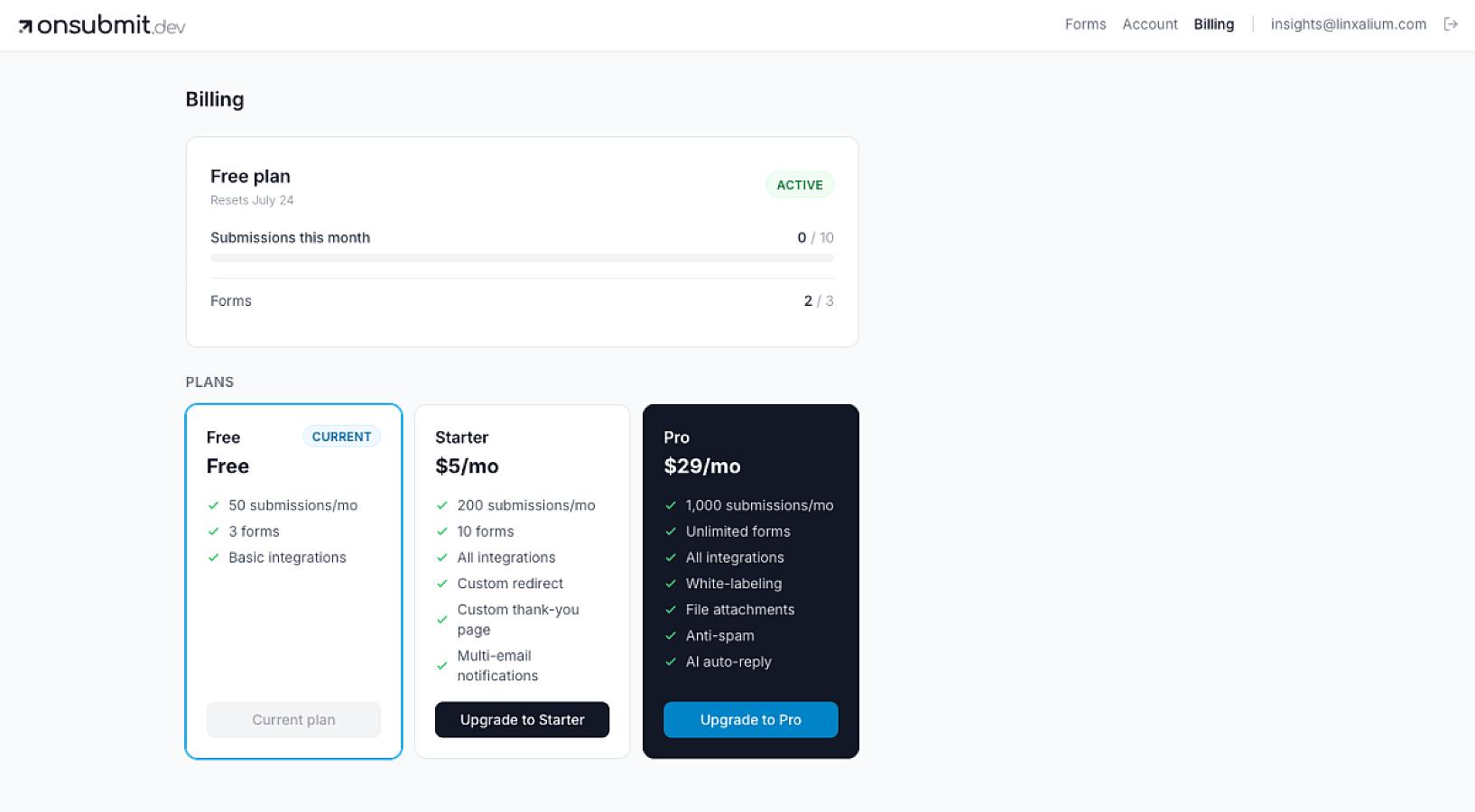The image size is (1475, 812).
Task: Click the checkmark beside Pro's All integrations
Action: point(671,558)
